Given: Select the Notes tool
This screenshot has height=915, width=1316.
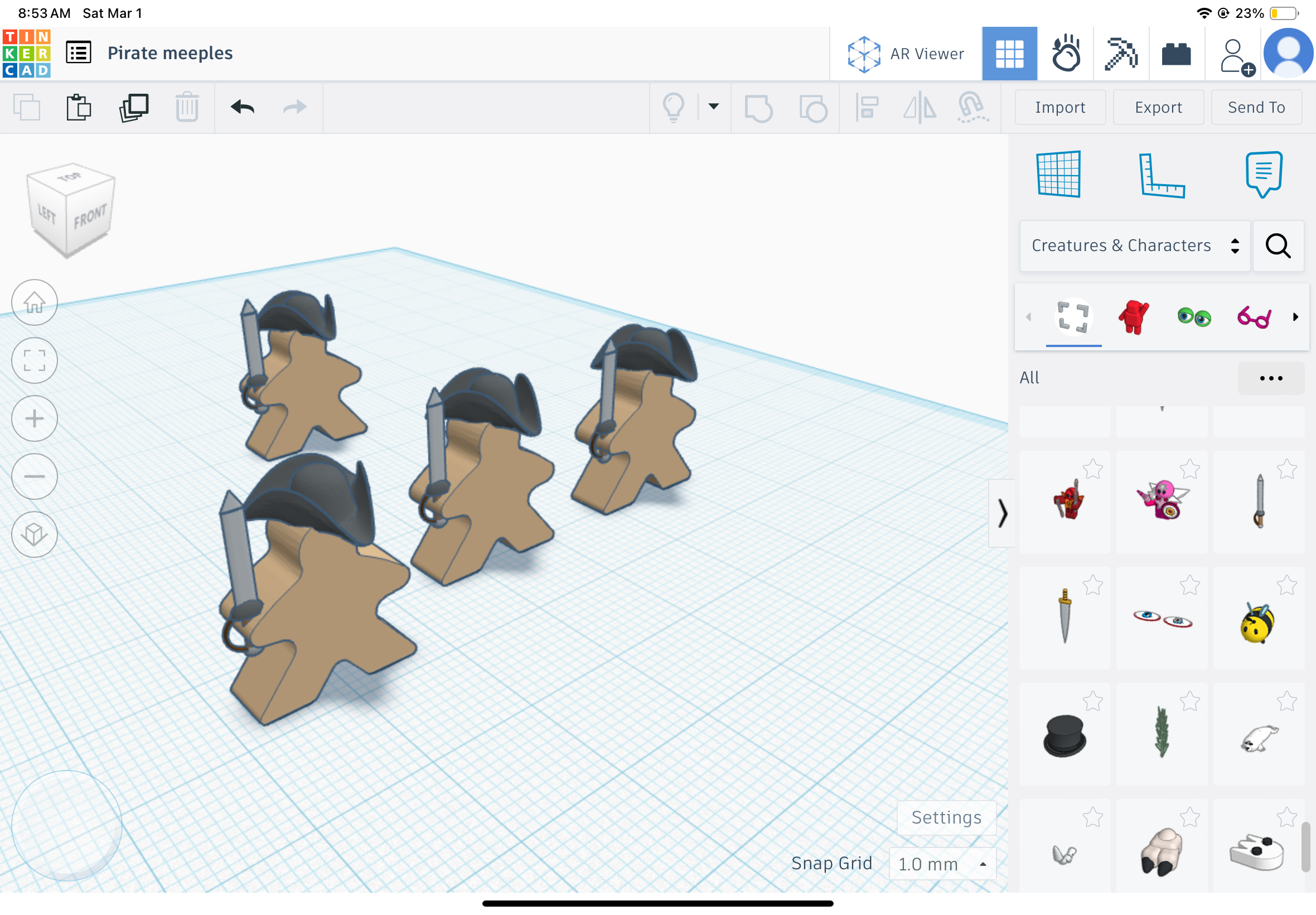Looking at the screenshot, I should (1264, 174).
